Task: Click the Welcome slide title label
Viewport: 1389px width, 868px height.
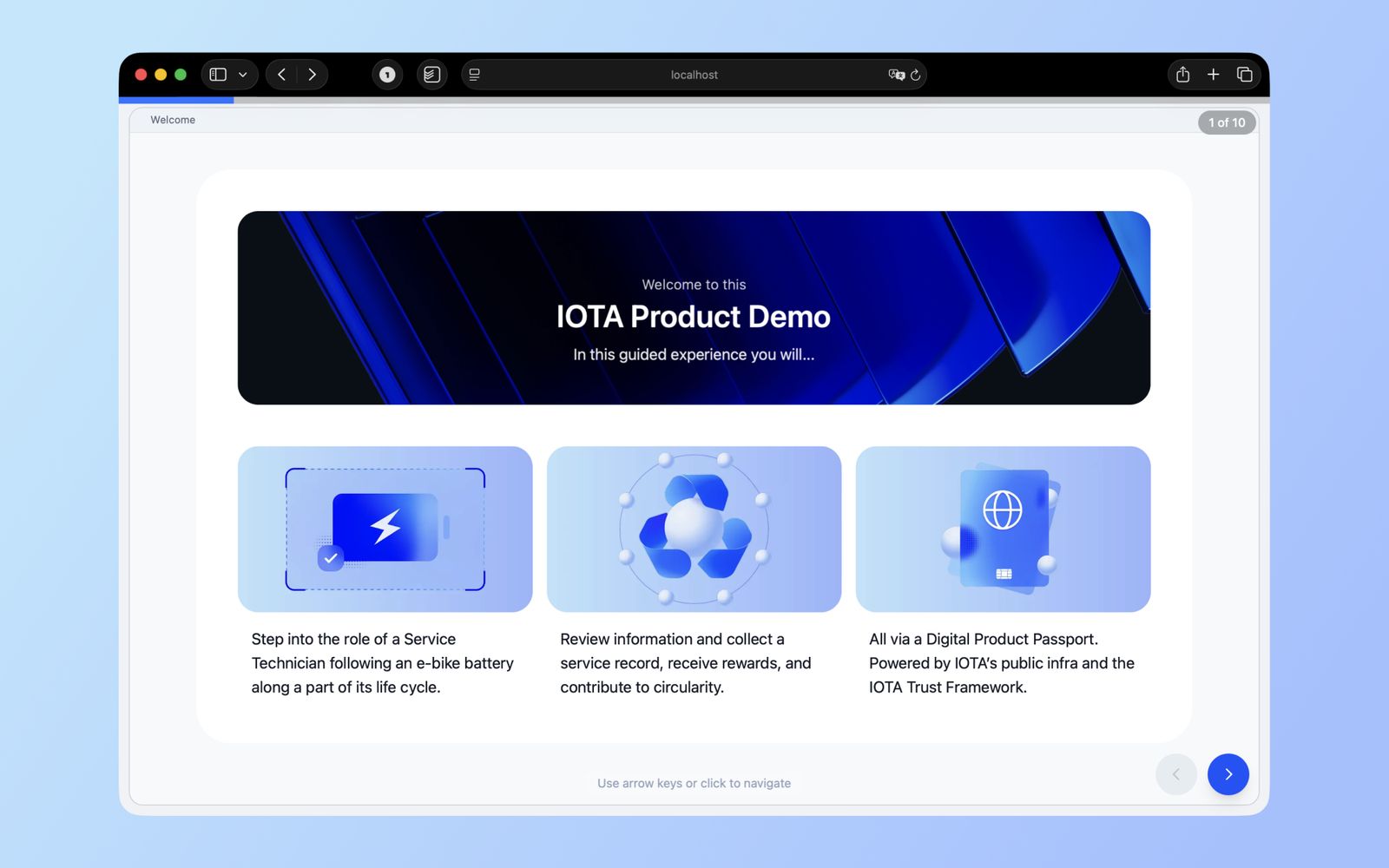Action: pyautogui.click(x=173, y=120)
